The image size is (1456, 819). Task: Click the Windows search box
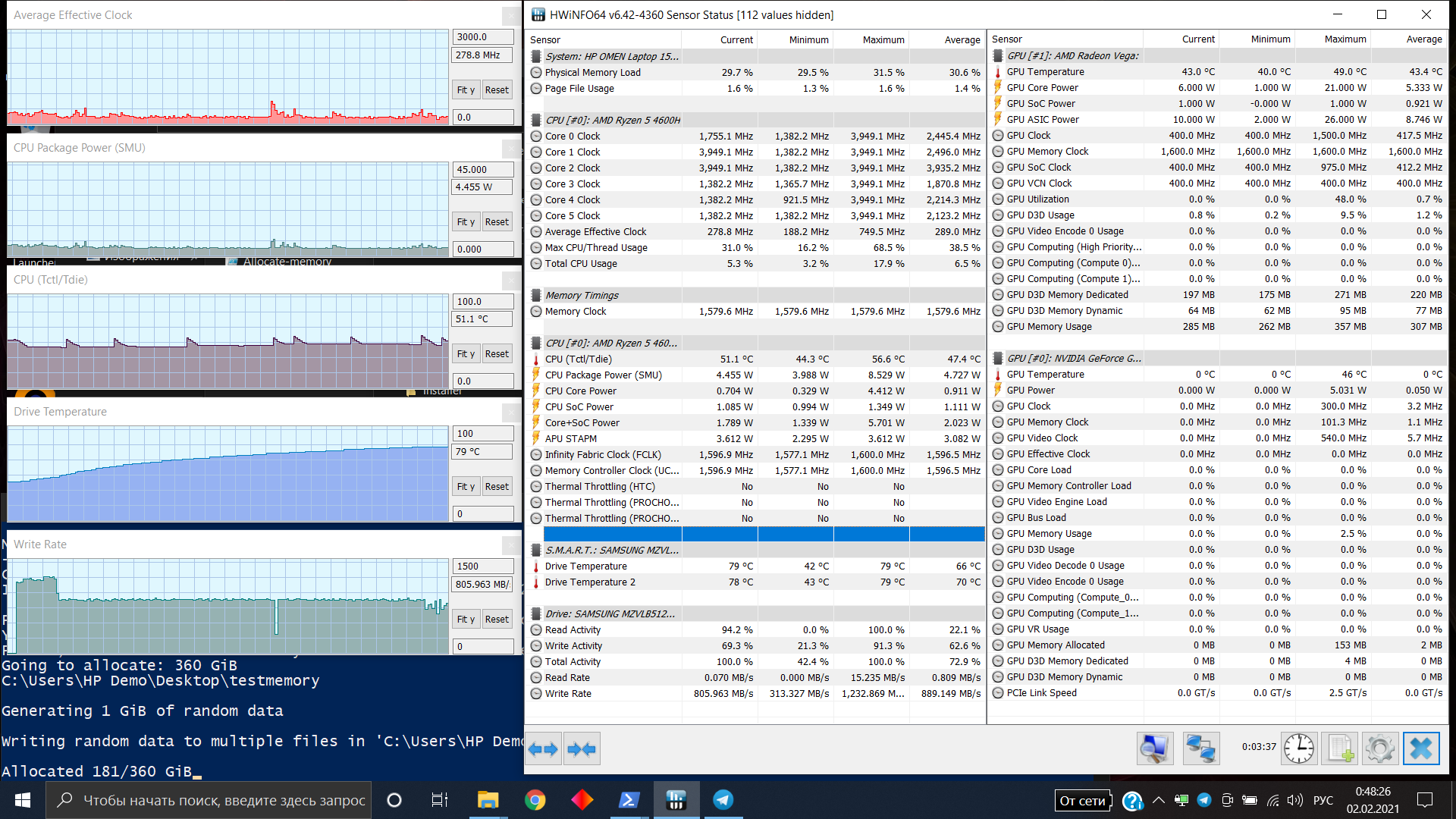(x=209, y=800)
